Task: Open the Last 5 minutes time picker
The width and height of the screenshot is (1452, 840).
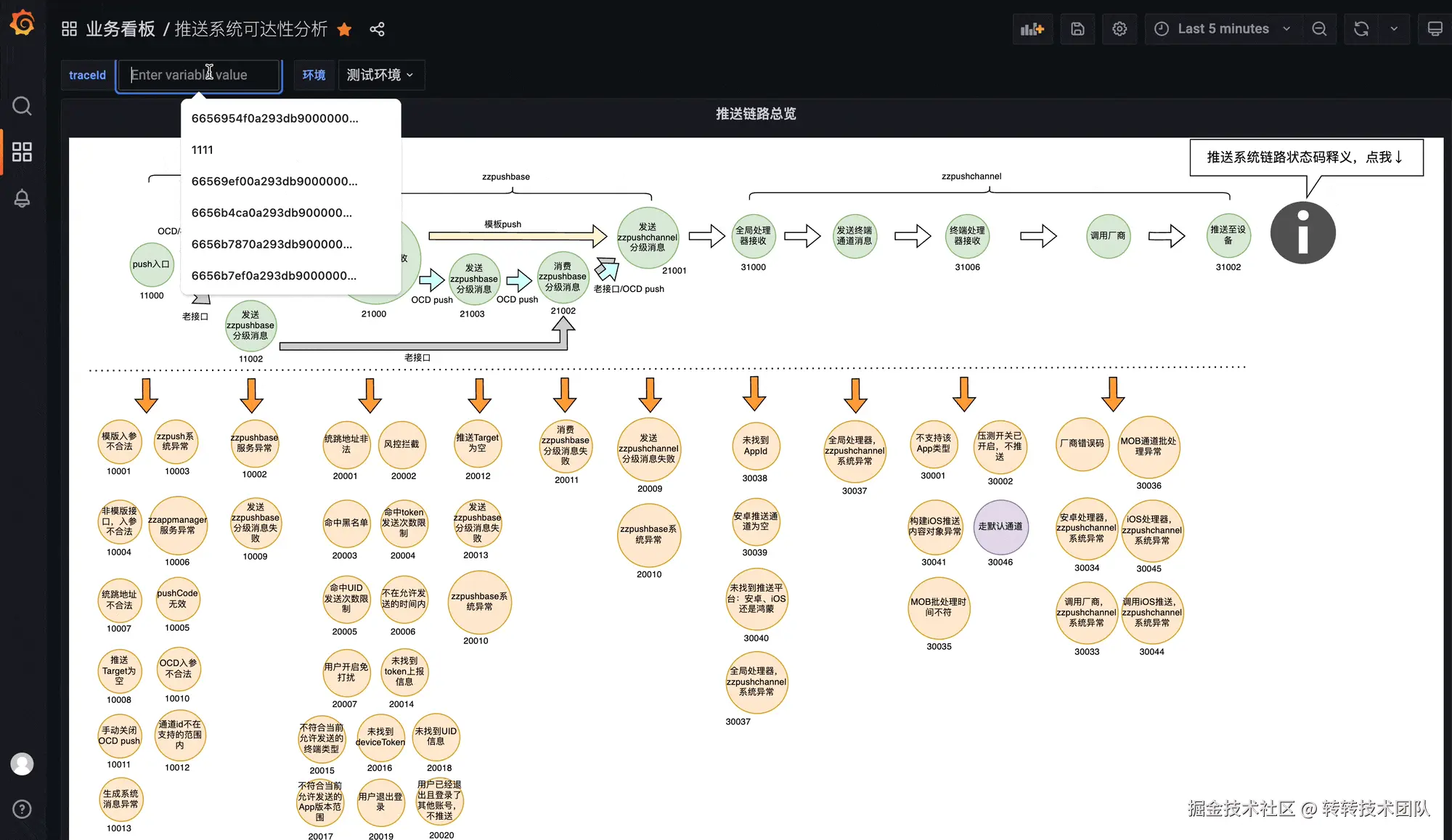Action: [1223, 29]
